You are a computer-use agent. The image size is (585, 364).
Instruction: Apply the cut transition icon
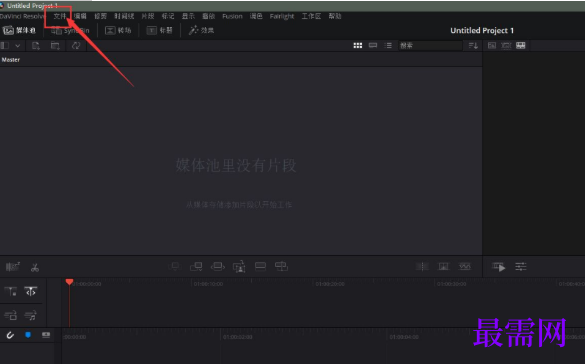pyautogui.click(x=422, y=266)
